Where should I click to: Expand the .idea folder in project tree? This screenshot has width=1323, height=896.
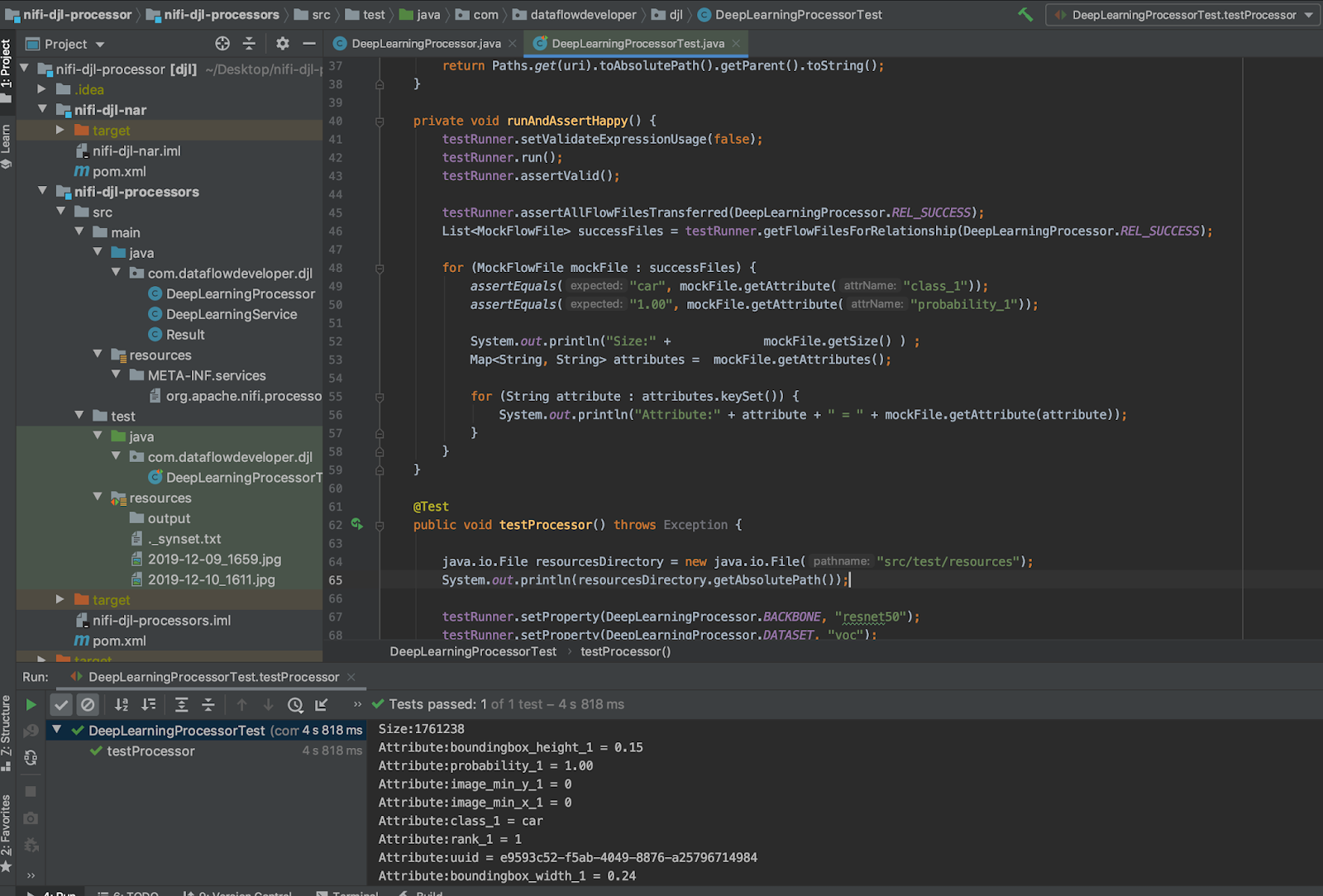click(x=42, y=89)
